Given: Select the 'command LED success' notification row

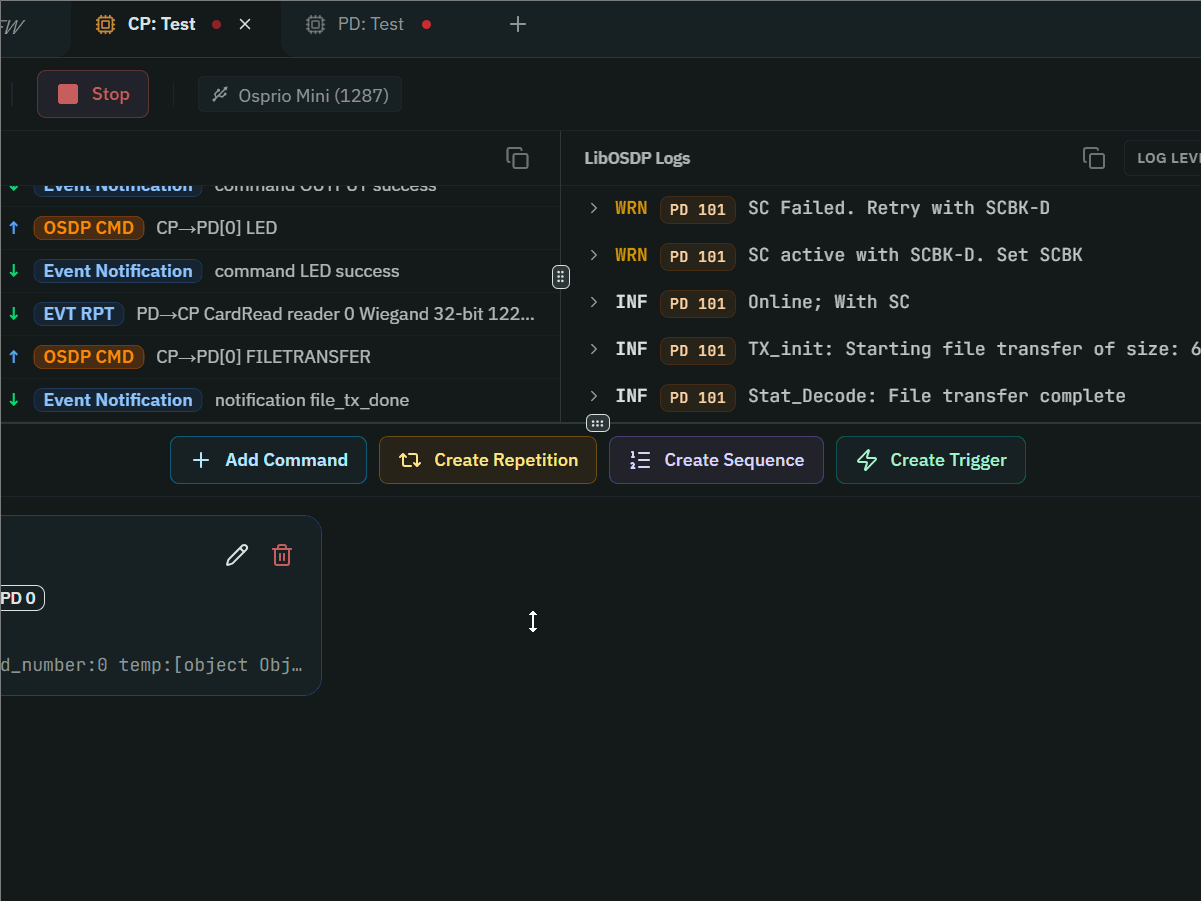Looking at the screenshot, I should point(280,271).
